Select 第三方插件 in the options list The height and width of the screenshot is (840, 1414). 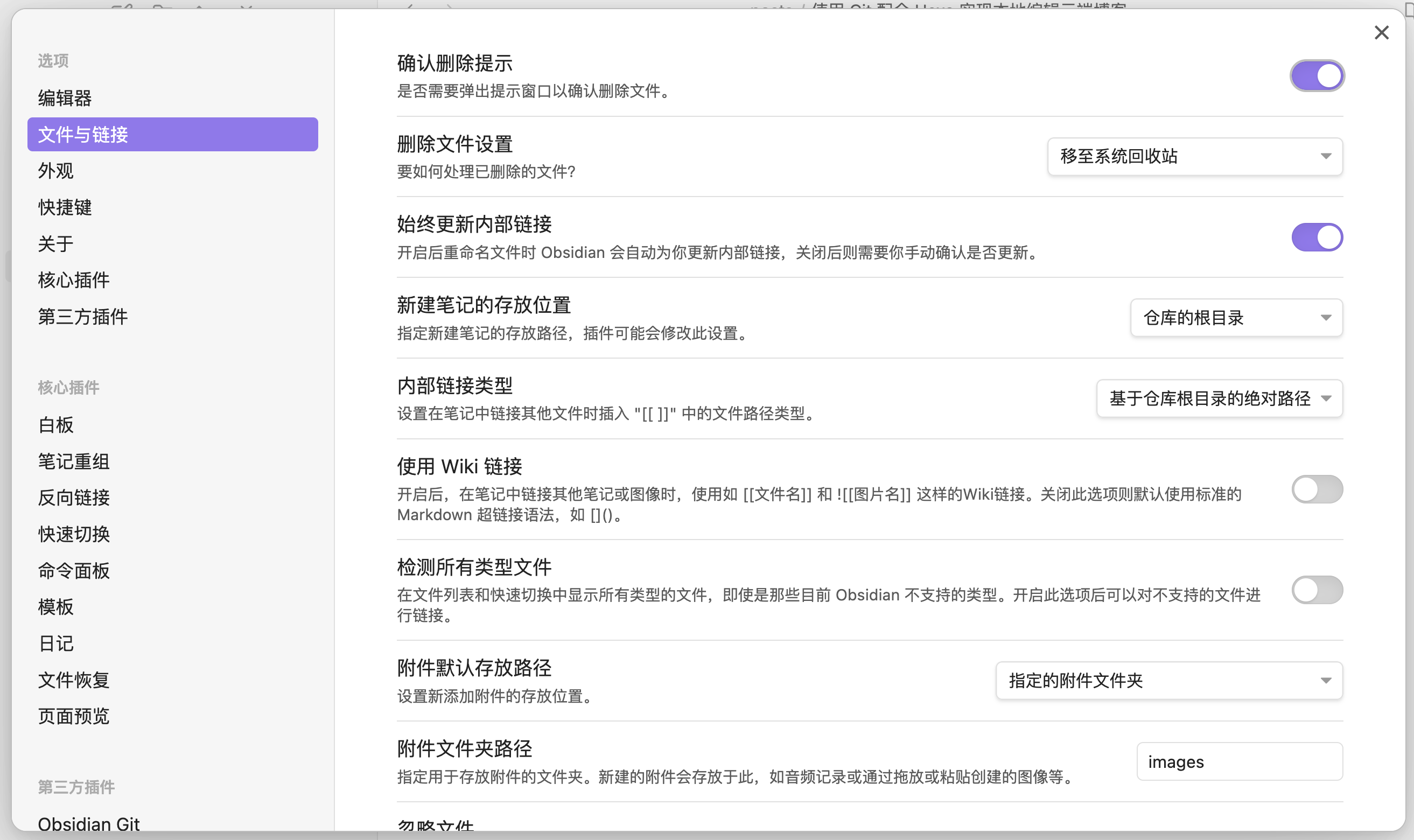(83, 317)
